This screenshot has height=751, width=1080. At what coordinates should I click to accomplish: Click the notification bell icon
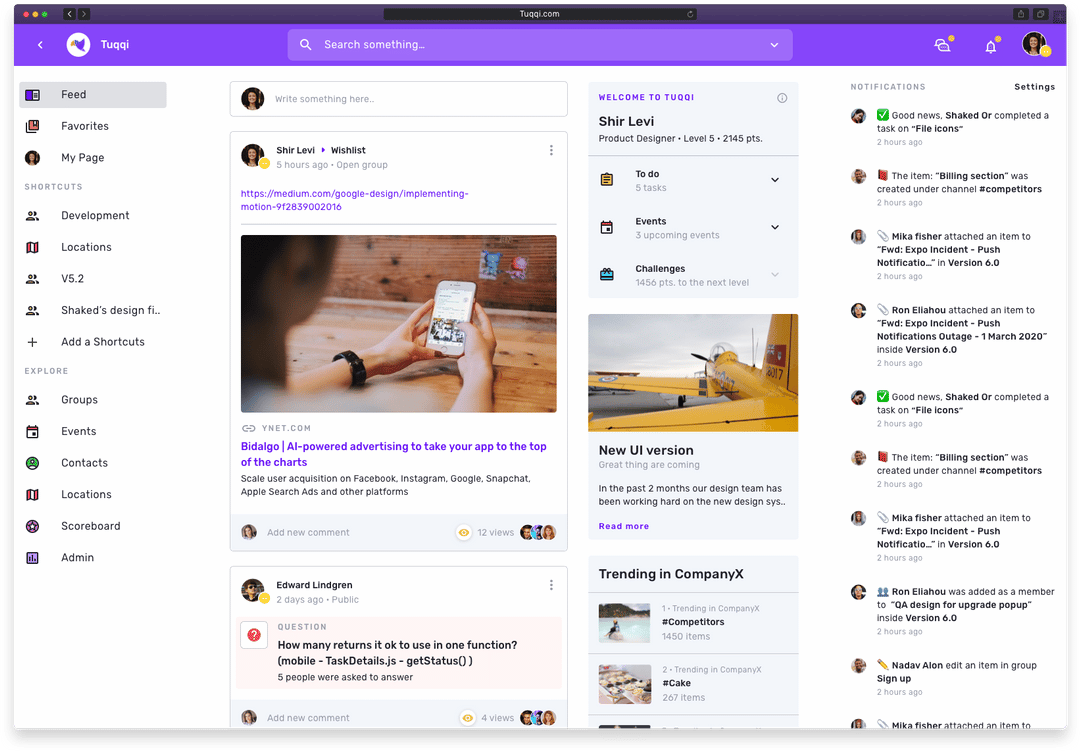(990, 46)
